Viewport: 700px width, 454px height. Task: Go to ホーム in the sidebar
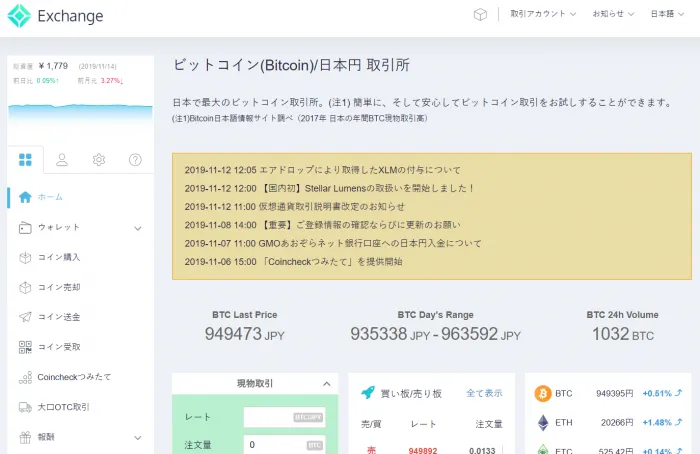[50, 197]
